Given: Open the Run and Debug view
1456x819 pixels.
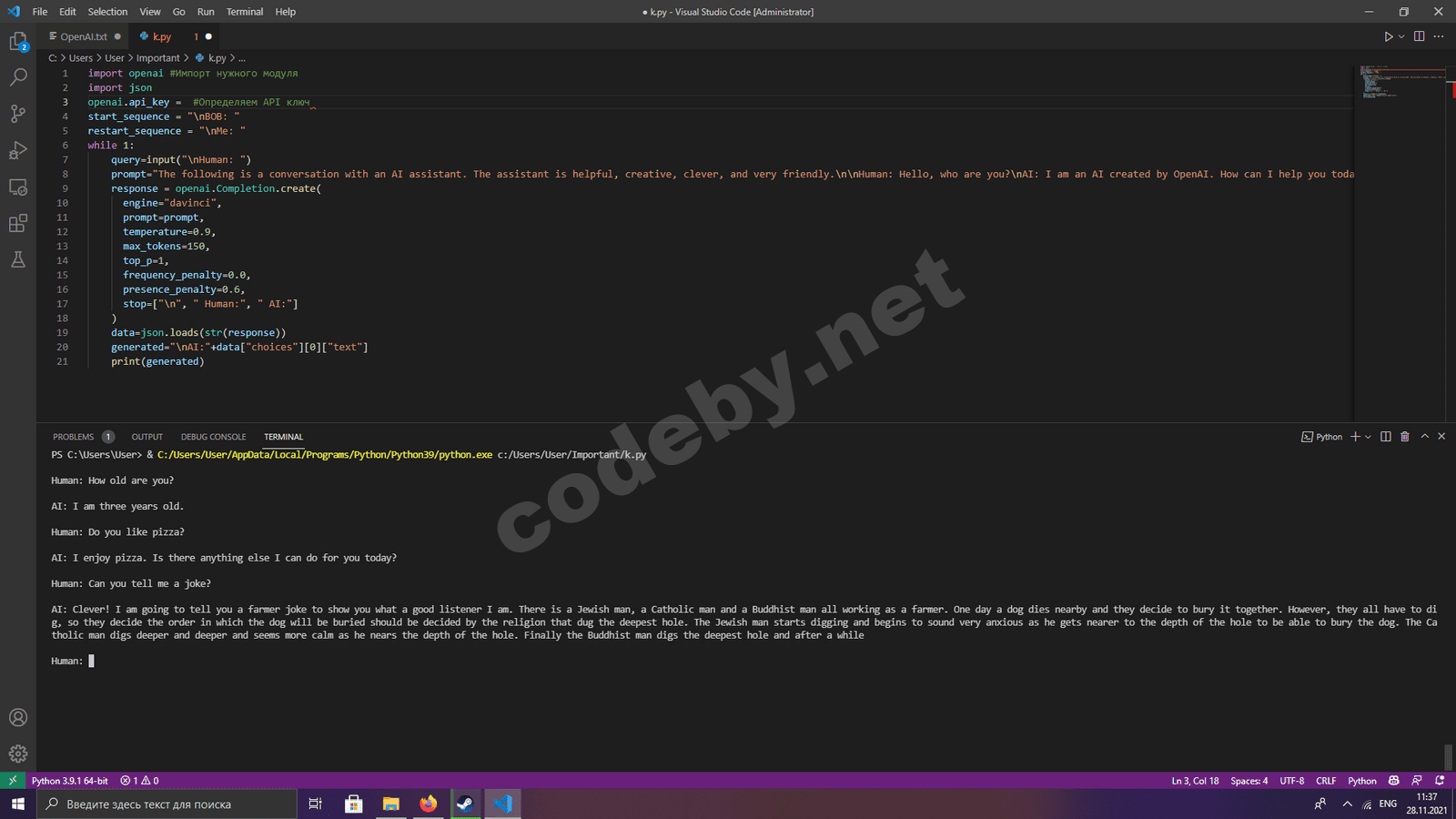Looking at the screenshot, I should coord(18,150).
